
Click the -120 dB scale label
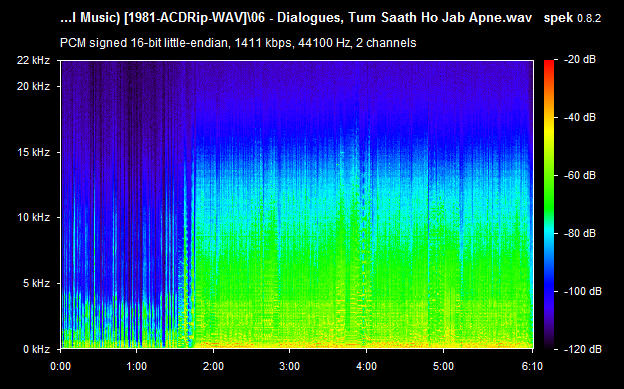(582, 350)
